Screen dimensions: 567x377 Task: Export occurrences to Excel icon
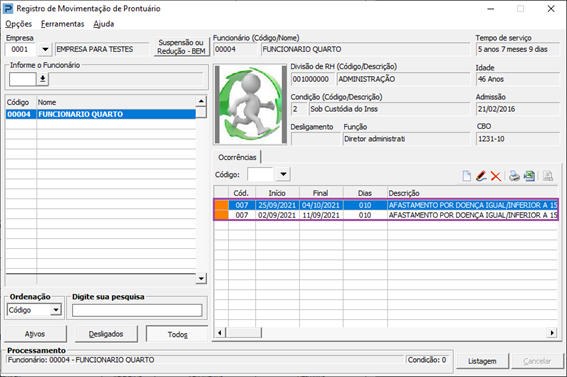tap(530, 176)
